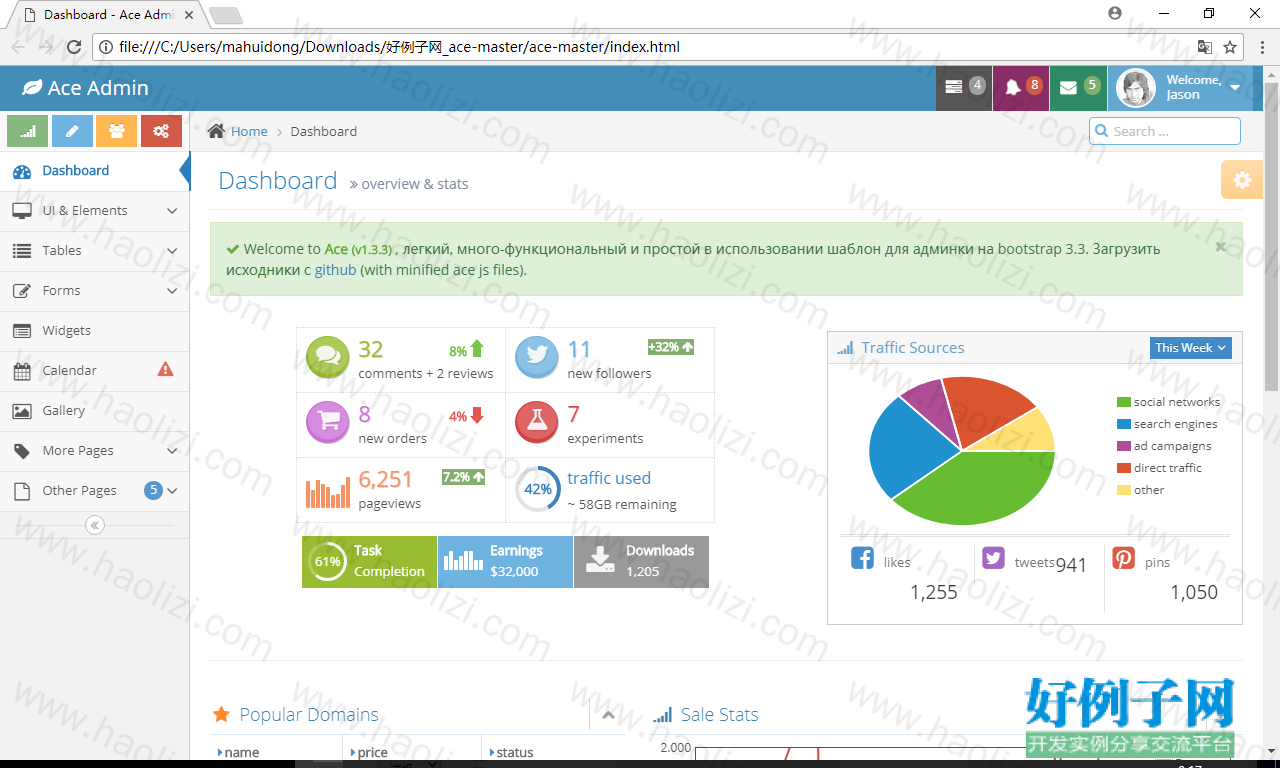Select the Other Pages label in the sidebar
This screenshot has width=1280, height=768.
click(79, 491)
